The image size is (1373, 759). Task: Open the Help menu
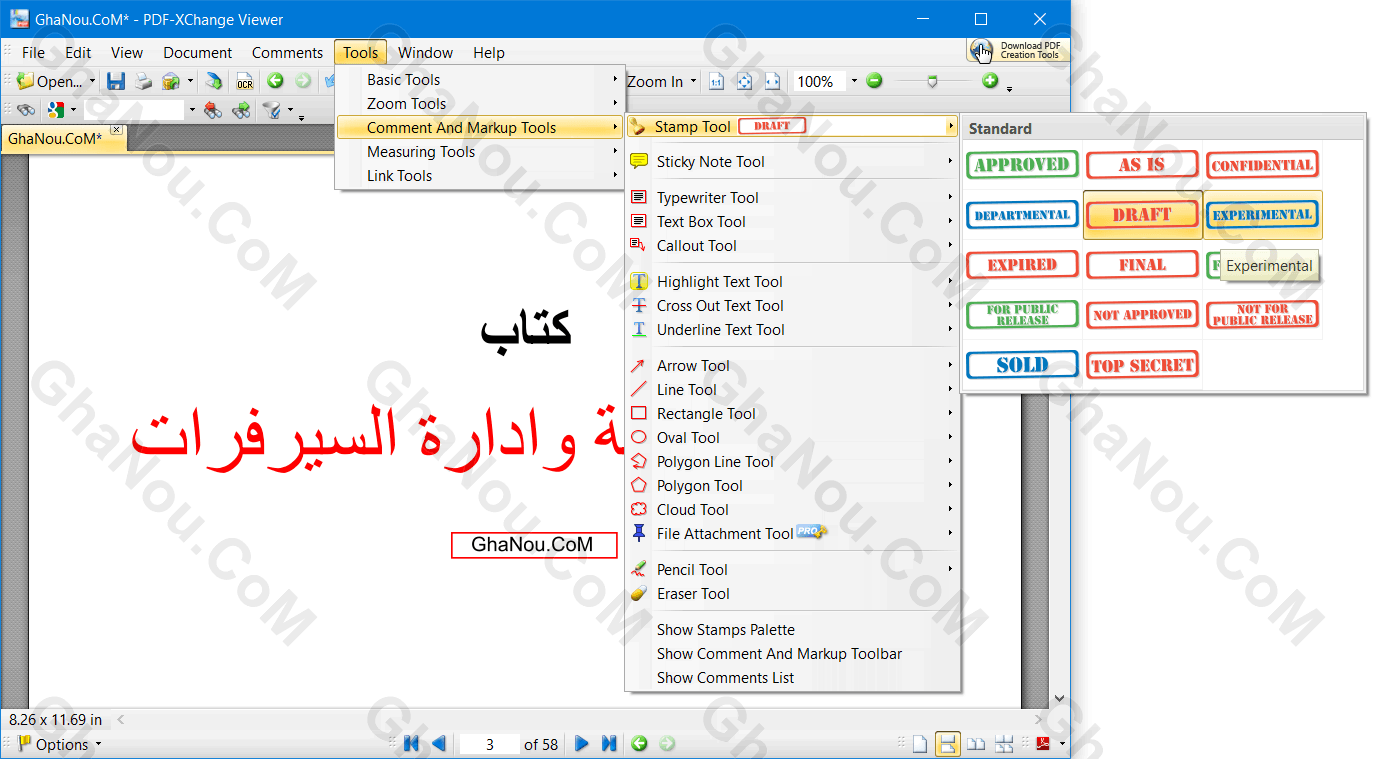coord(489,53)
